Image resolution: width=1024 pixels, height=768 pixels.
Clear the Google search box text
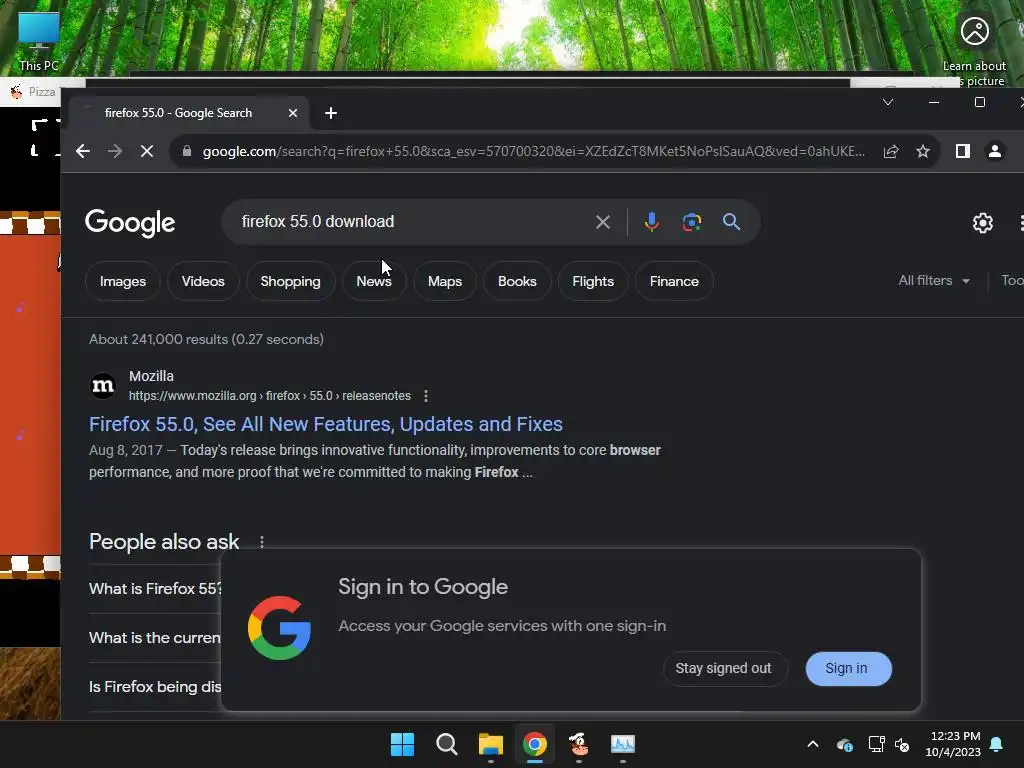(603, 222)
